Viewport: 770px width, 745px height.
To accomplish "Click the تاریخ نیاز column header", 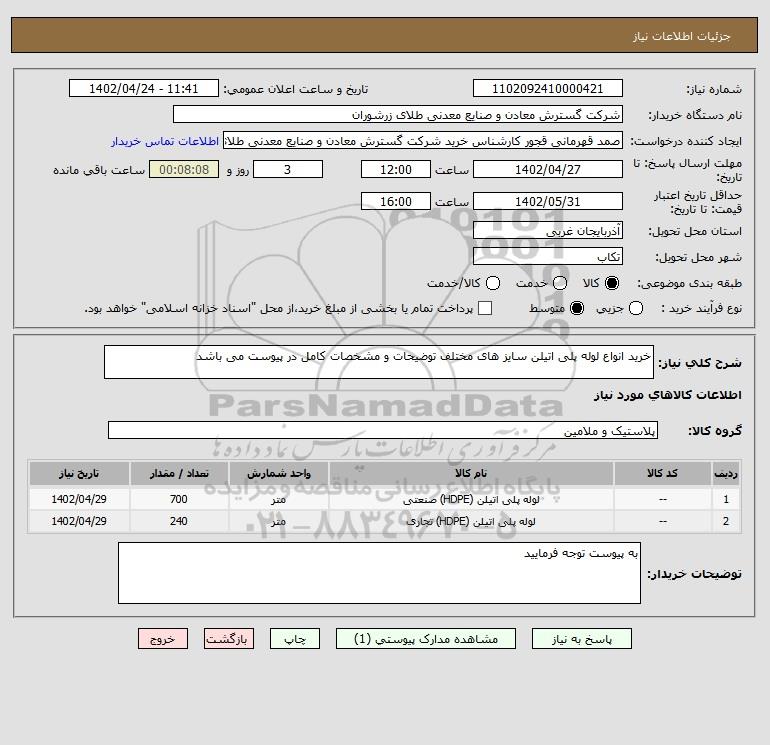I will 79,473.
